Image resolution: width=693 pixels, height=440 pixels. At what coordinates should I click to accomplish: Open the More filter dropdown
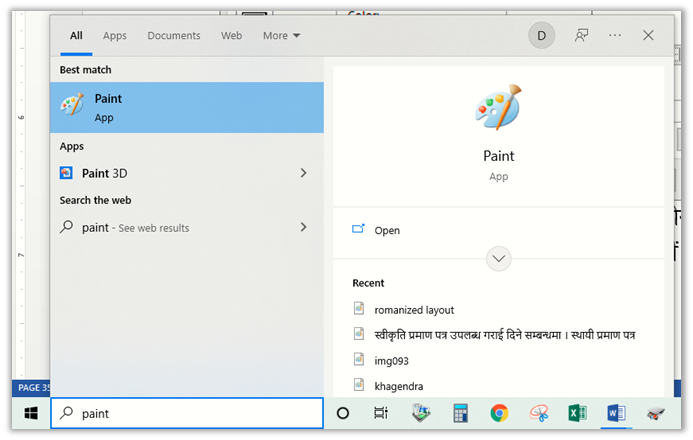coord(281,35)
